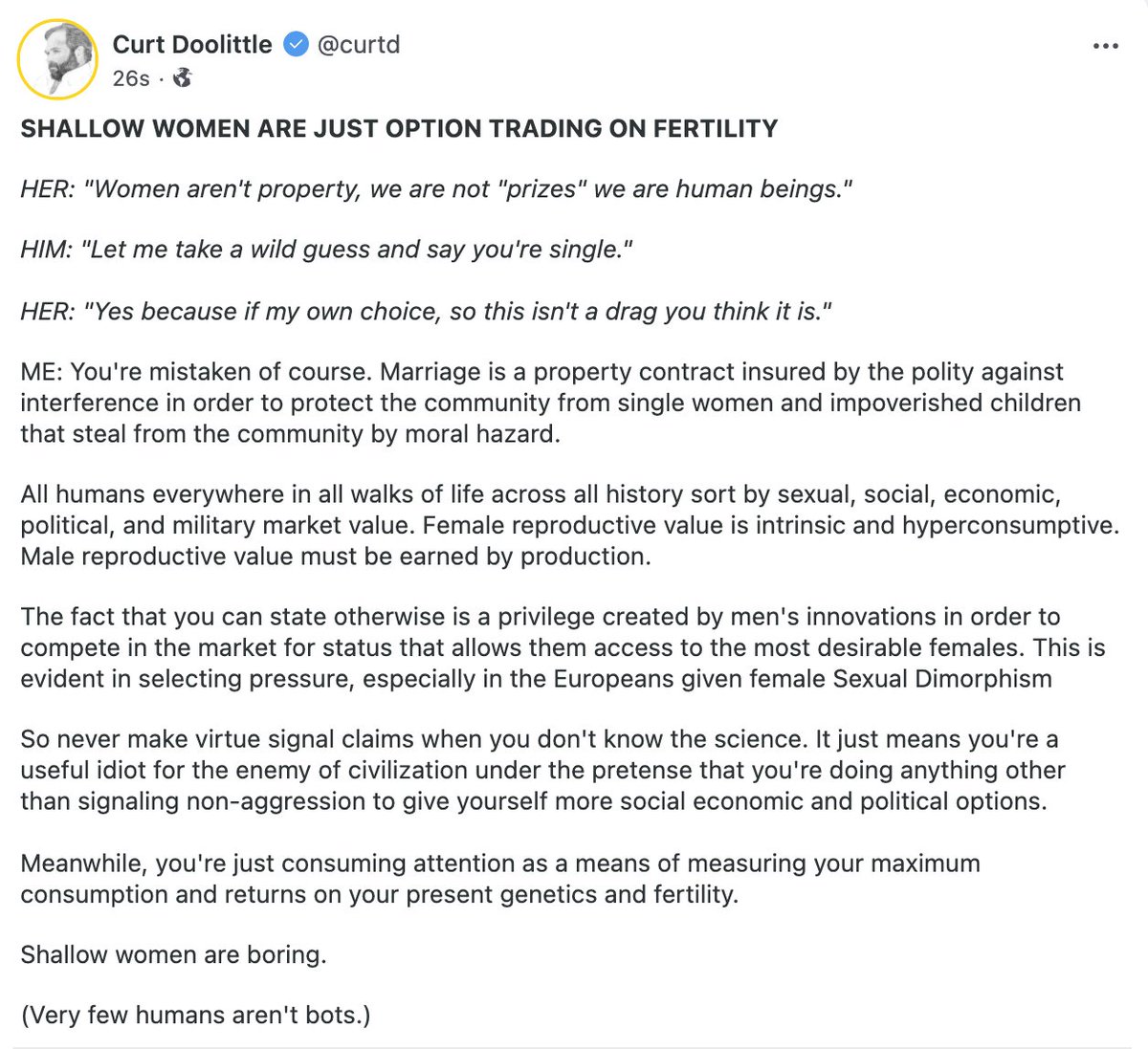
Task: Click the blue verified badge
Action: point(297,44)
